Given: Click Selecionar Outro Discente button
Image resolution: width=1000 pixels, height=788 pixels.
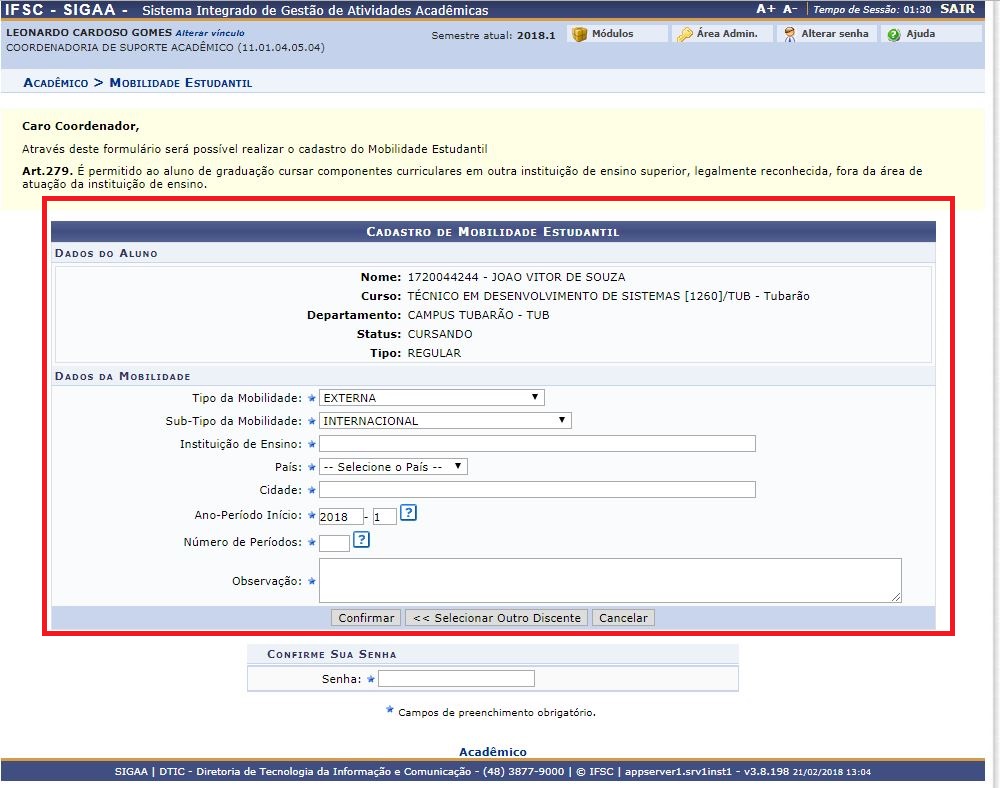Looking at the screenshot, I should pyautogui.click(x=496, y=618).
